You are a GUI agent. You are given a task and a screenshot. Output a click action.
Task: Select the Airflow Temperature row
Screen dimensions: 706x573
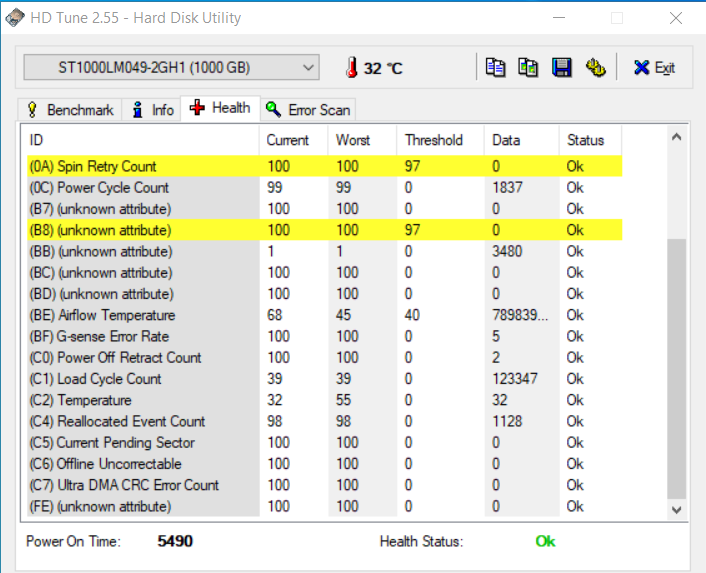pyautogui.click(x=325, y=315)
